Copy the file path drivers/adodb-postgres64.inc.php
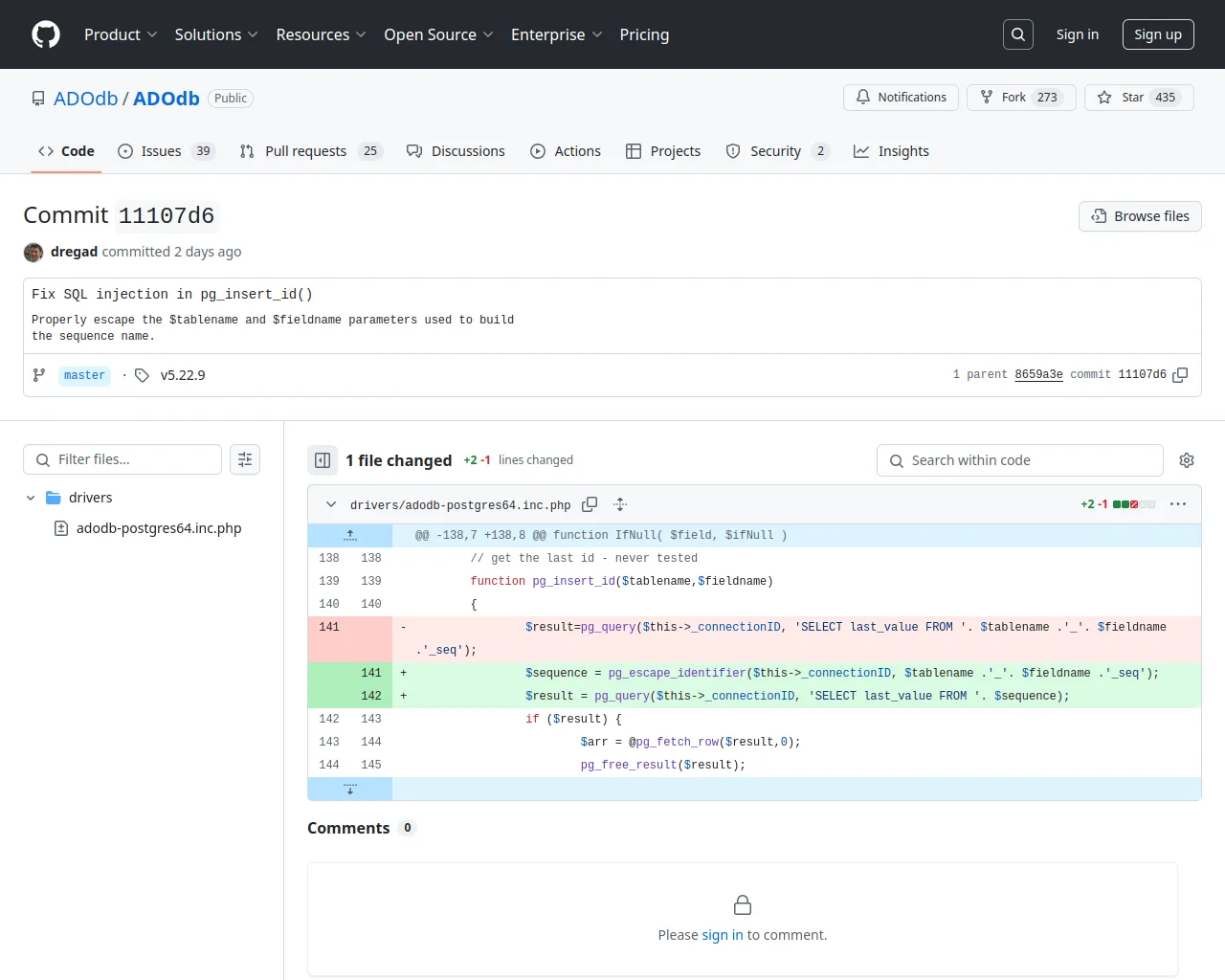The height and width of the screenshot is (980, 1225). 590,504
